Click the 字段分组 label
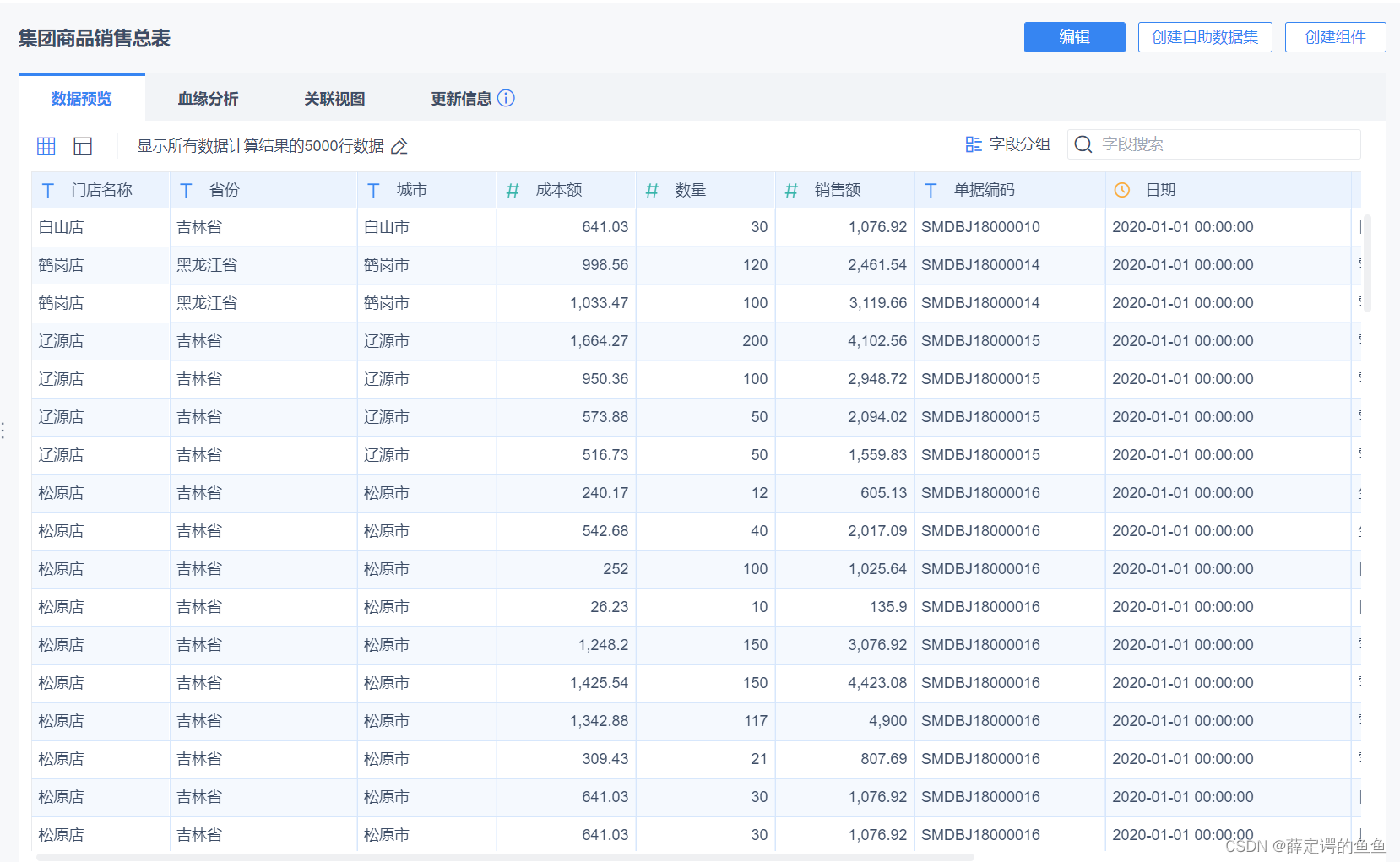 [x=1020, y=144]
